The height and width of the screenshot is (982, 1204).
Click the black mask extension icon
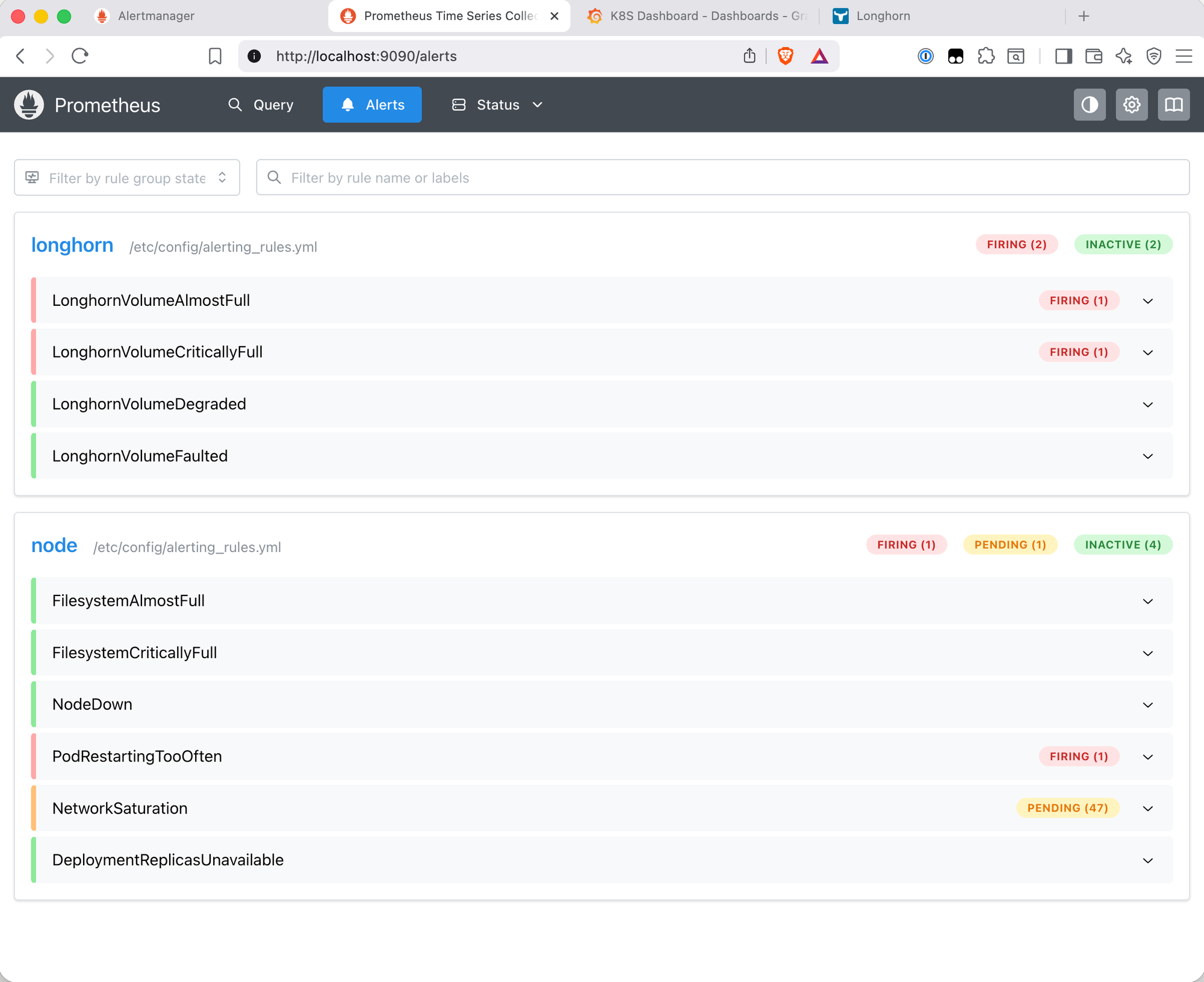pos(955,56)
